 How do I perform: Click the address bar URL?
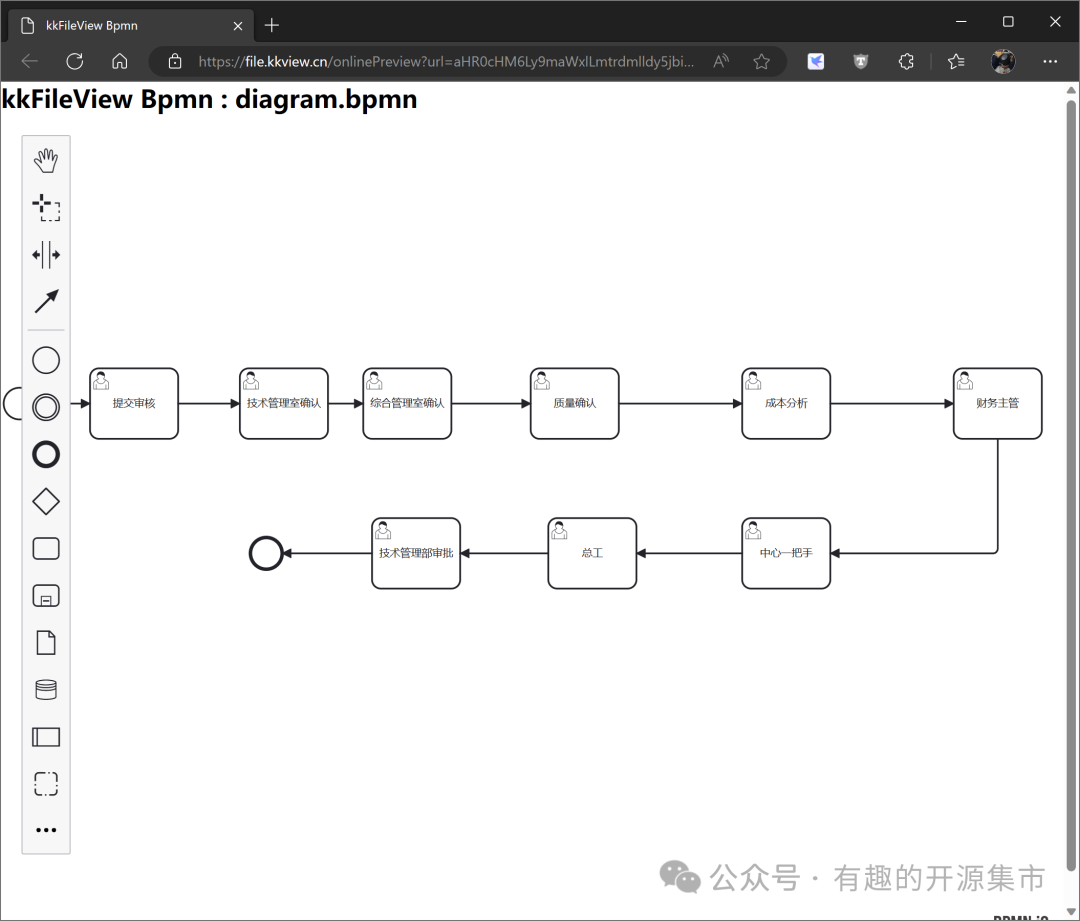pyautogui.click(x=446, y=61)
